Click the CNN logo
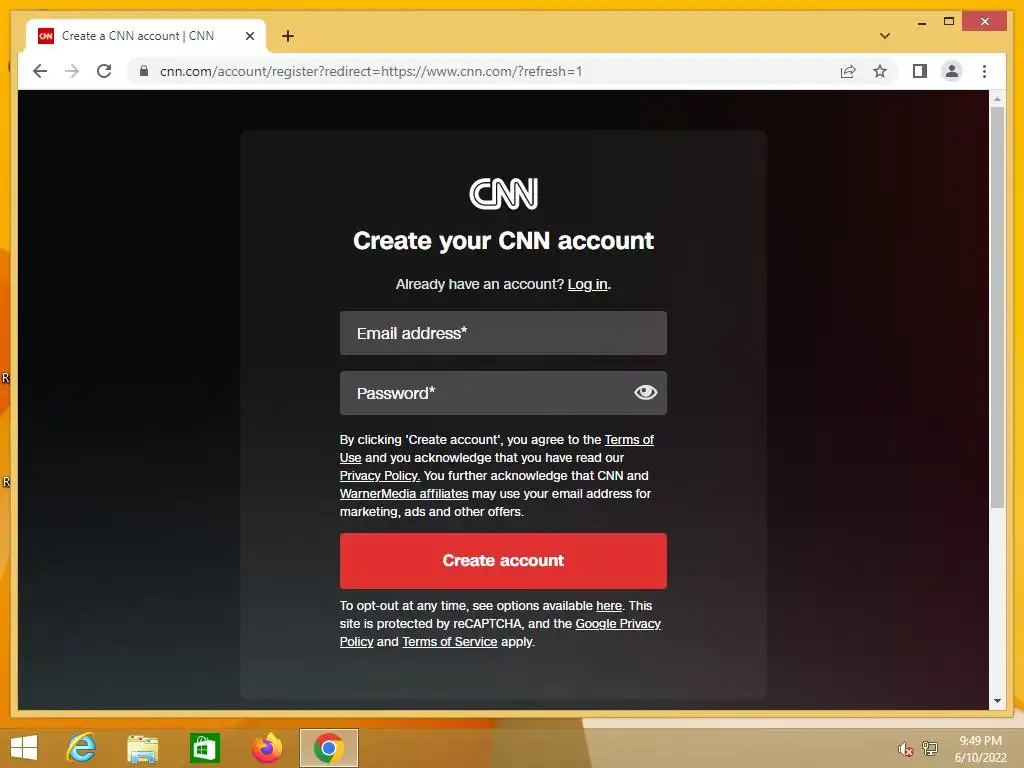The height and width of the screenshot is (768, 1024). pyautogui.click(x=504, y=194)
